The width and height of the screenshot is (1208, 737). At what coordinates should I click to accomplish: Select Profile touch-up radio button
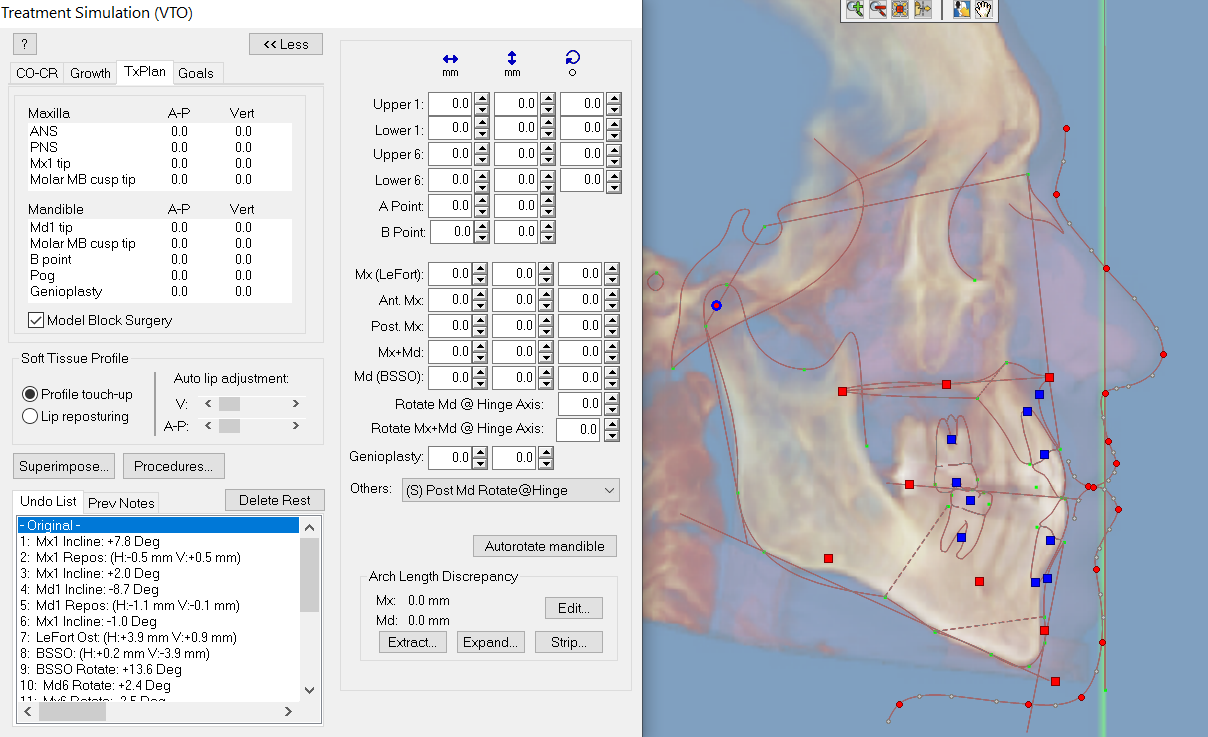30,394
